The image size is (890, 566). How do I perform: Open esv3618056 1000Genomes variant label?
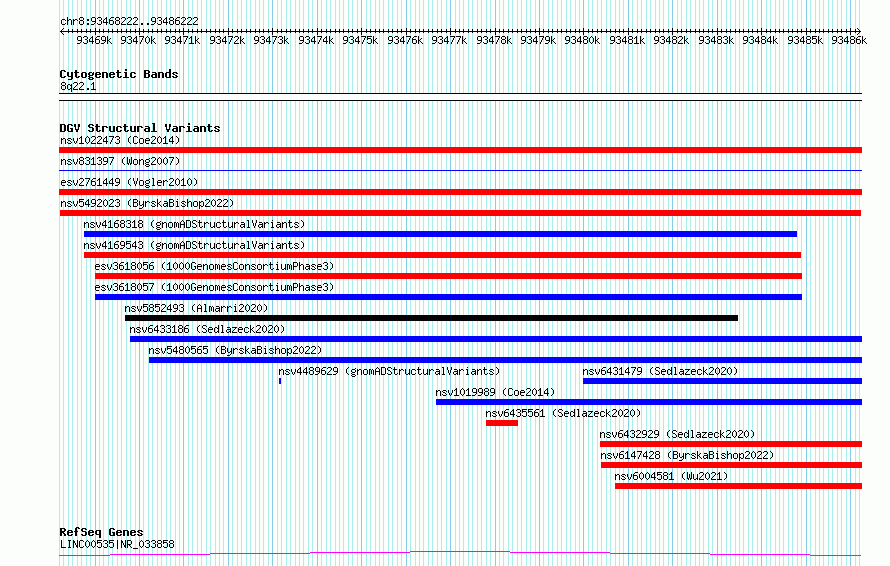pyautogui.click(x=214, y=266)
